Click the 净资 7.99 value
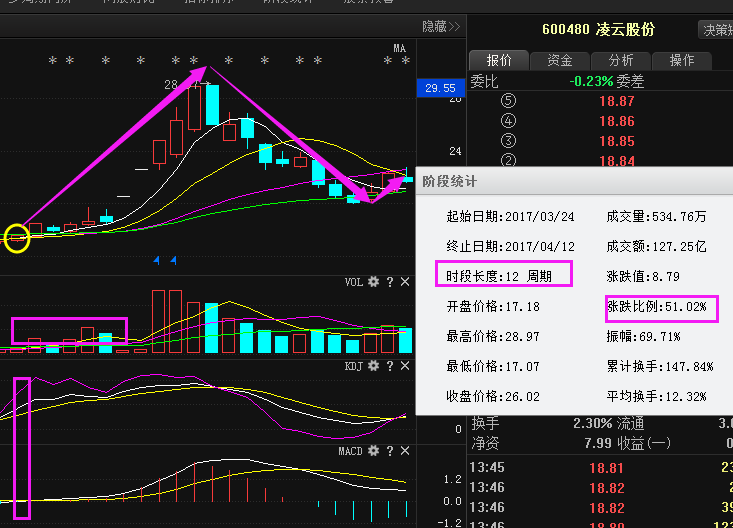The width and height of the screenshot is (733, 528). click(598, 443)
